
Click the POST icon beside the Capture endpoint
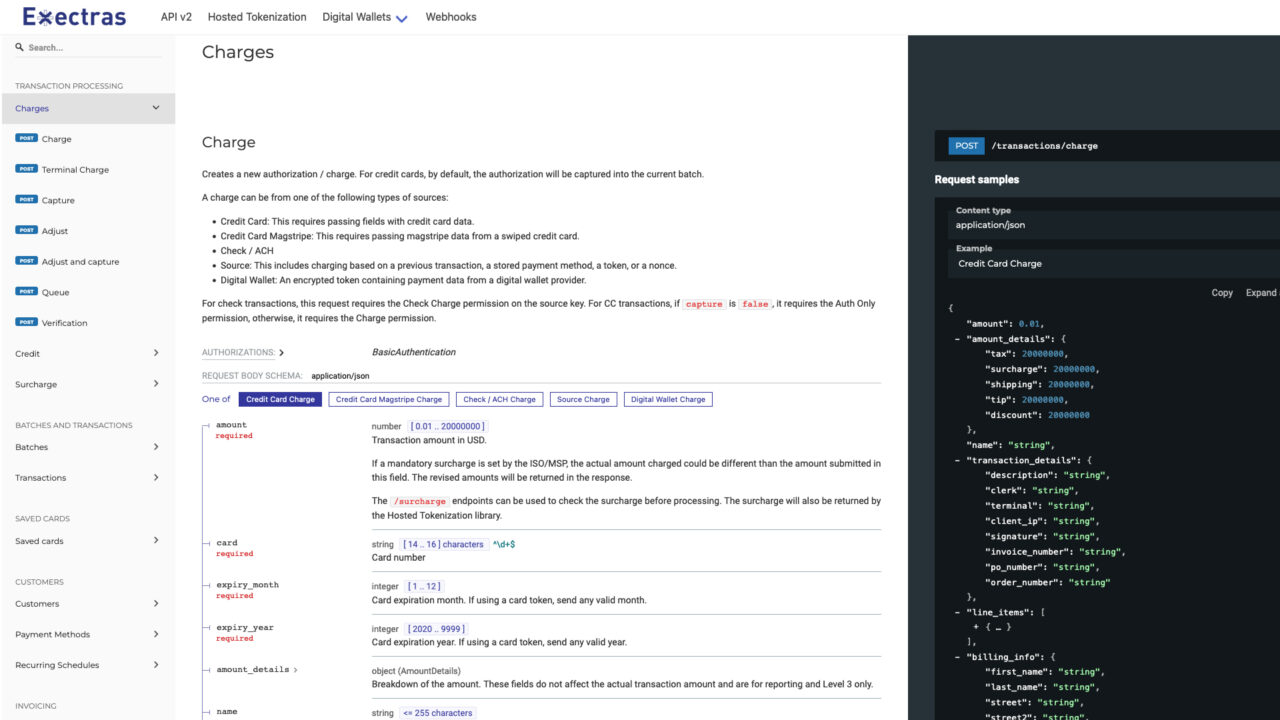tap(25, 199)
